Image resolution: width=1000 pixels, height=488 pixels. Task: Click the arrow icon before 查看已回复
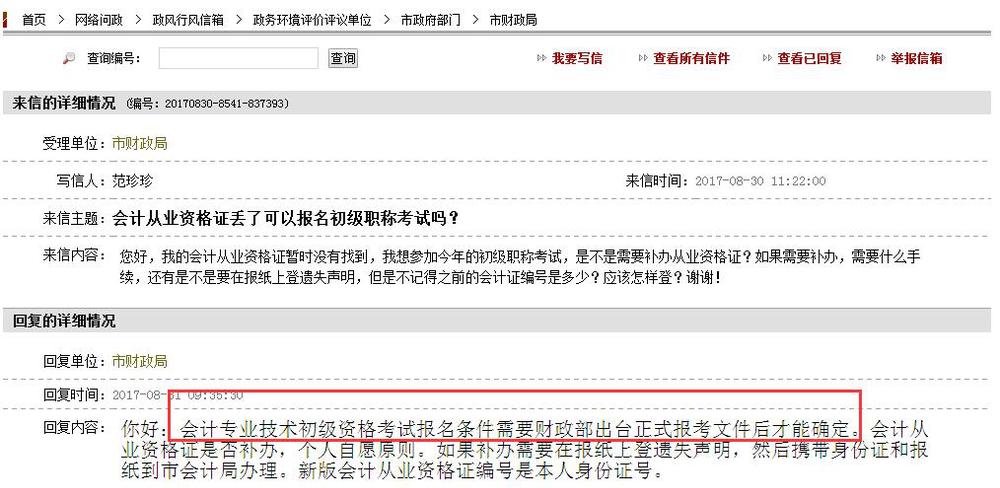[x=767, y=59]
